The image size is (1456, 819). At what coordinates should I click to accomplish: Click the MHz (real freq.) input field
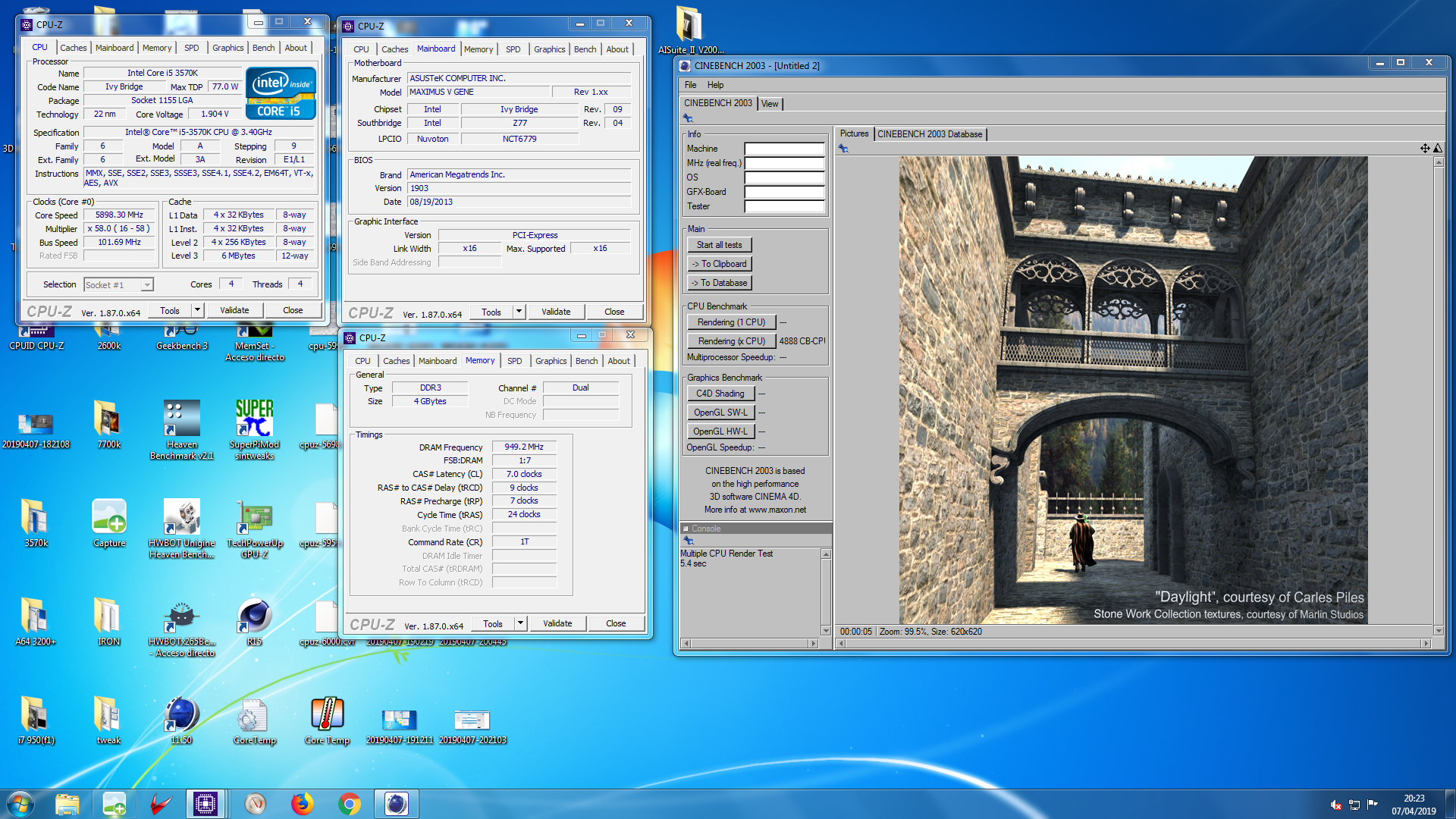click(784, 163)
